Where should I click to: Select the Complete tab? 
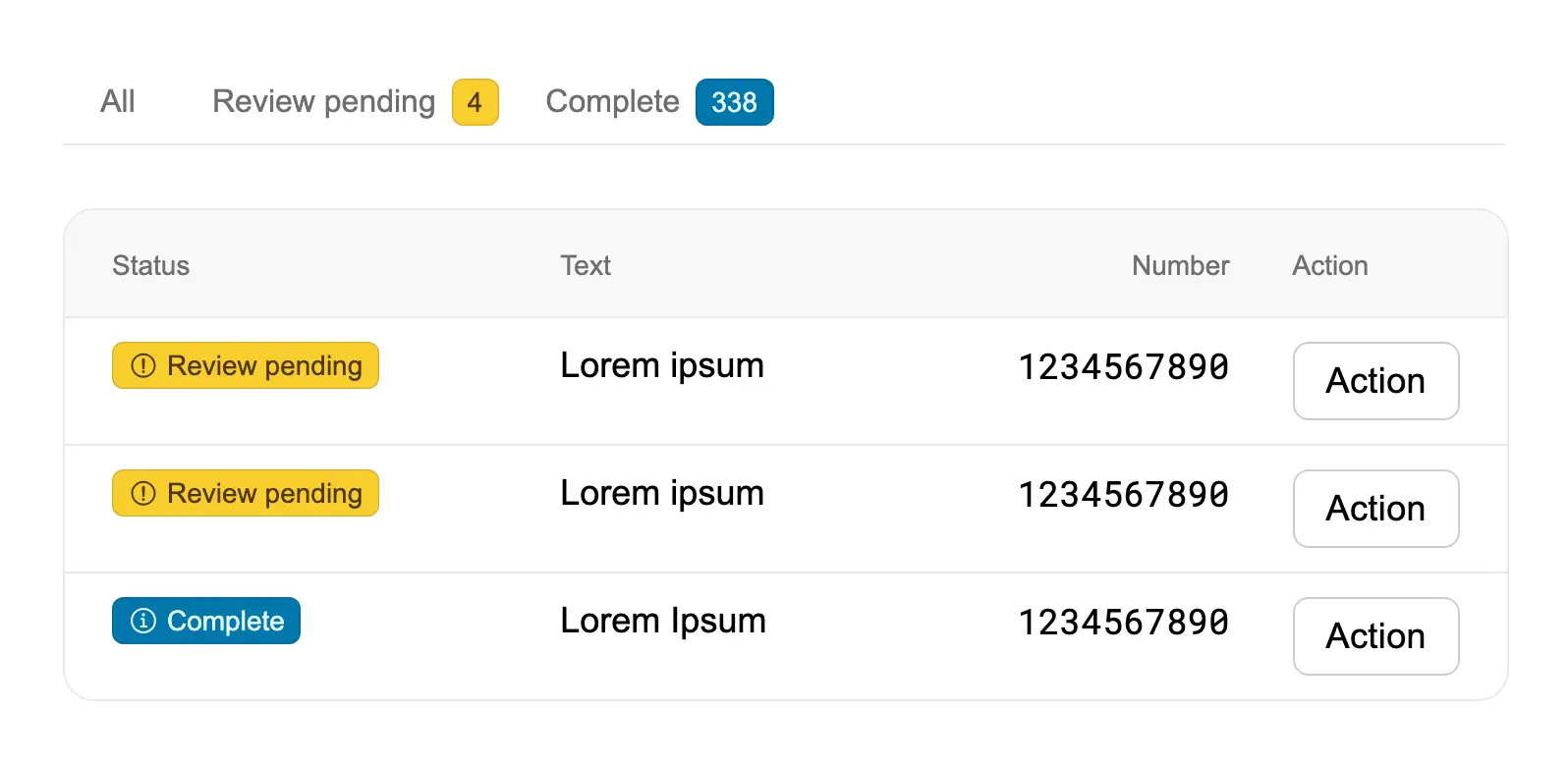click(612, 102)
